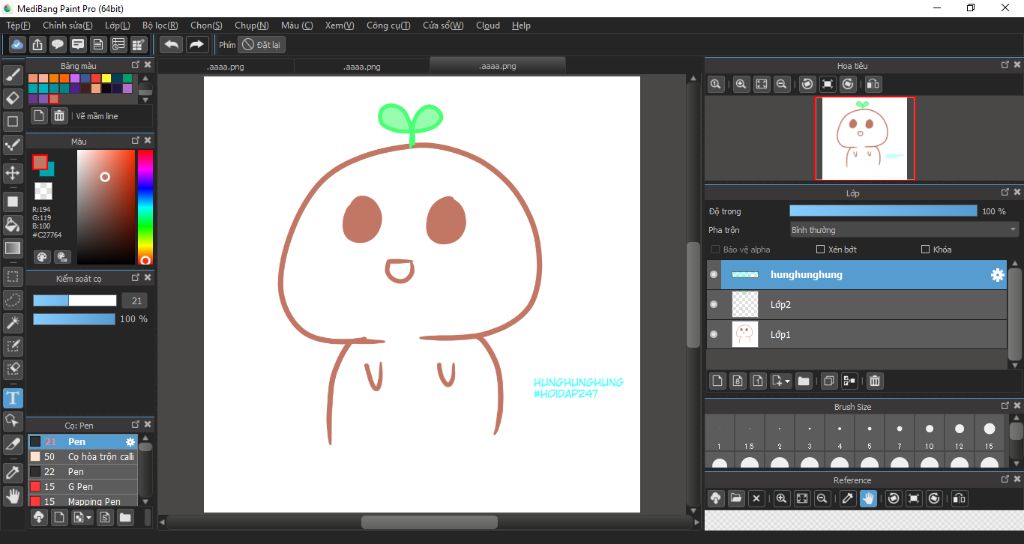Delete palette color with trash icon
This screenshot has height=544, width=1024.
(59, 116)
